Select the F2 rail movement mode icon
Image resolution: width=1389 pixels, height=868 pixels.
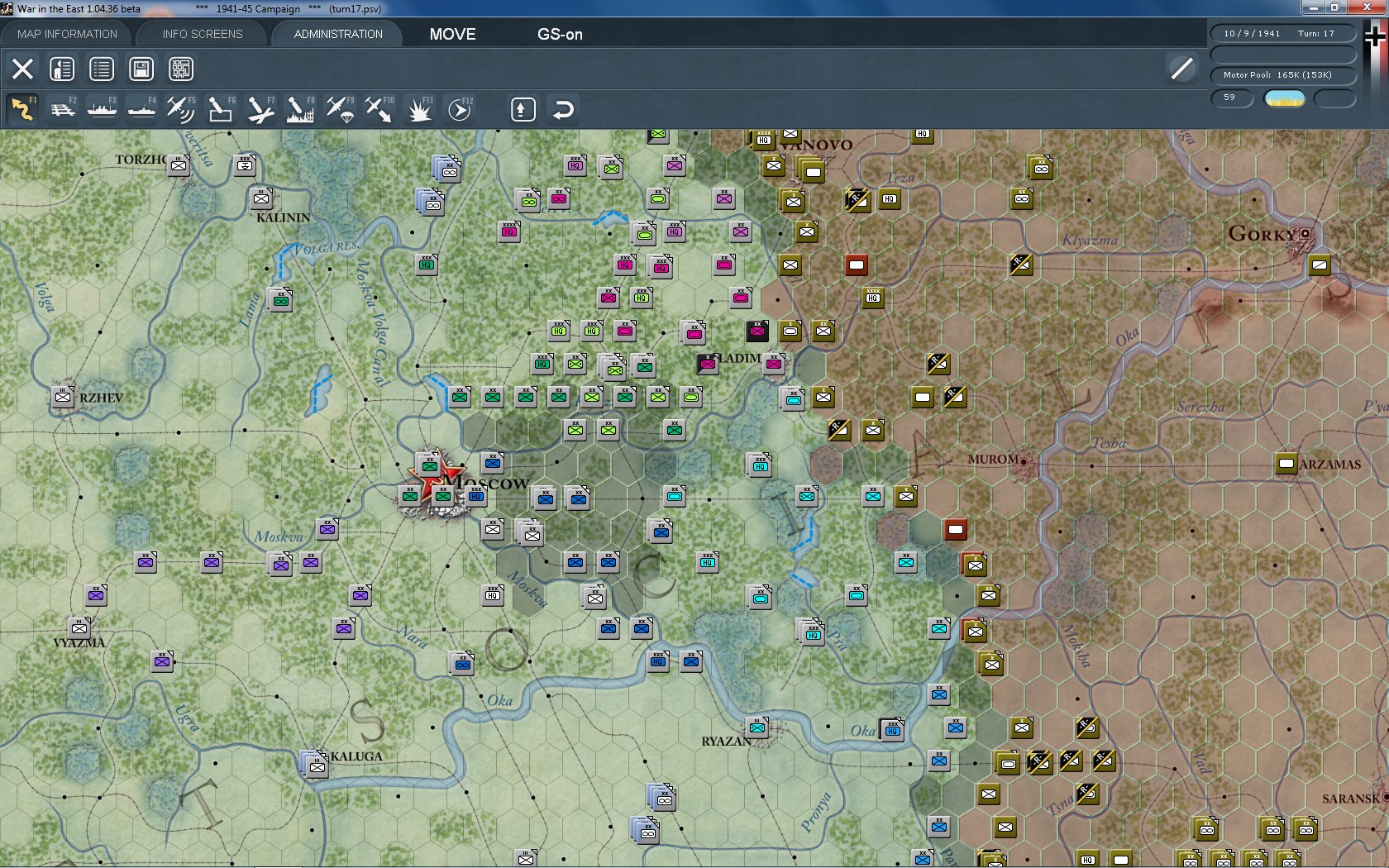click(62, 109)
